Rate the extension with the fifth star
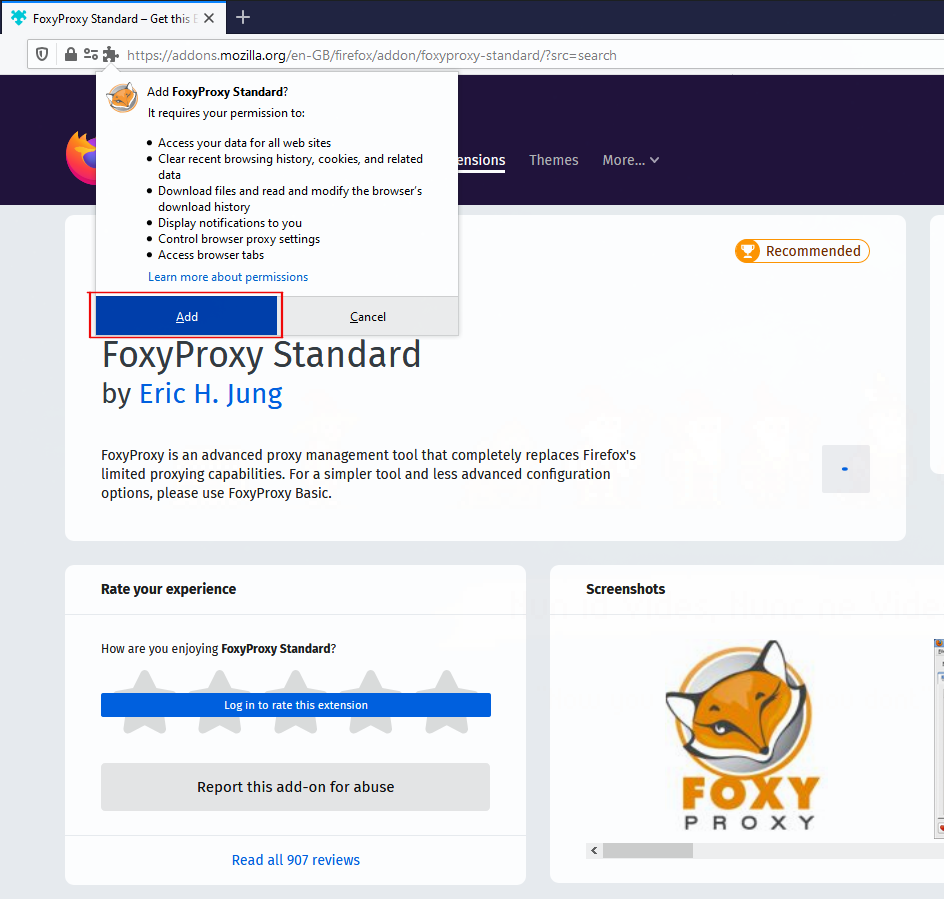This screenshot has width=944, height=899. coord(446,701)
